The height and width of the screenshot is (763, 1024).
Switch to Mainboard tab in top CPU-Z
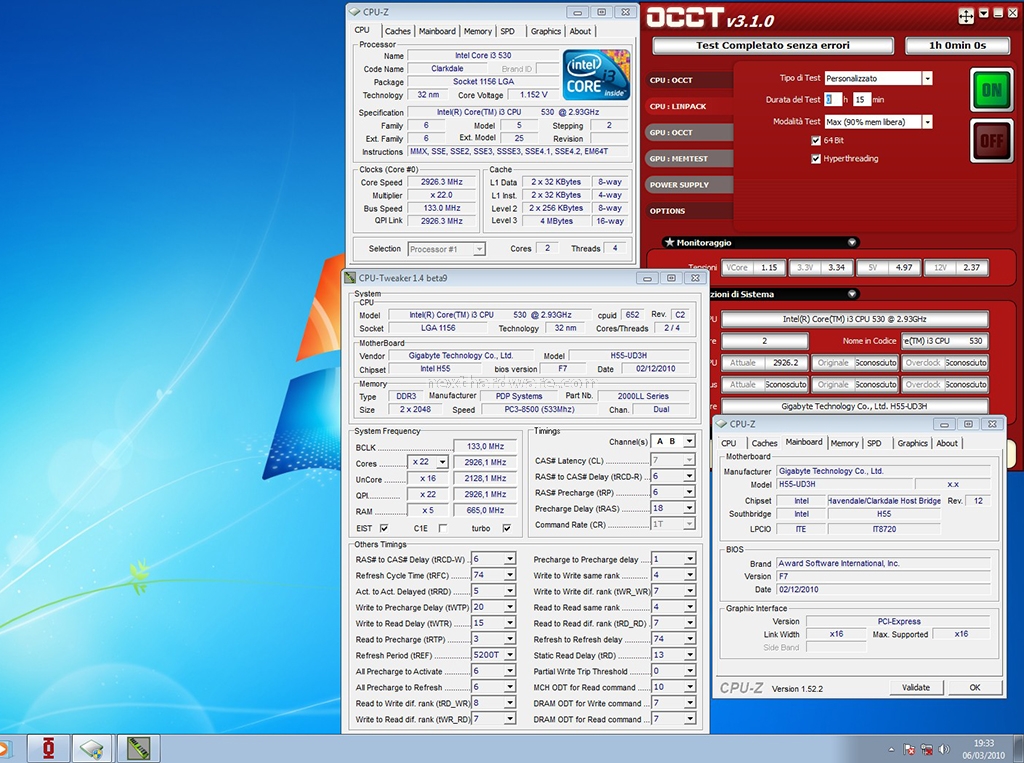point(437,31)
